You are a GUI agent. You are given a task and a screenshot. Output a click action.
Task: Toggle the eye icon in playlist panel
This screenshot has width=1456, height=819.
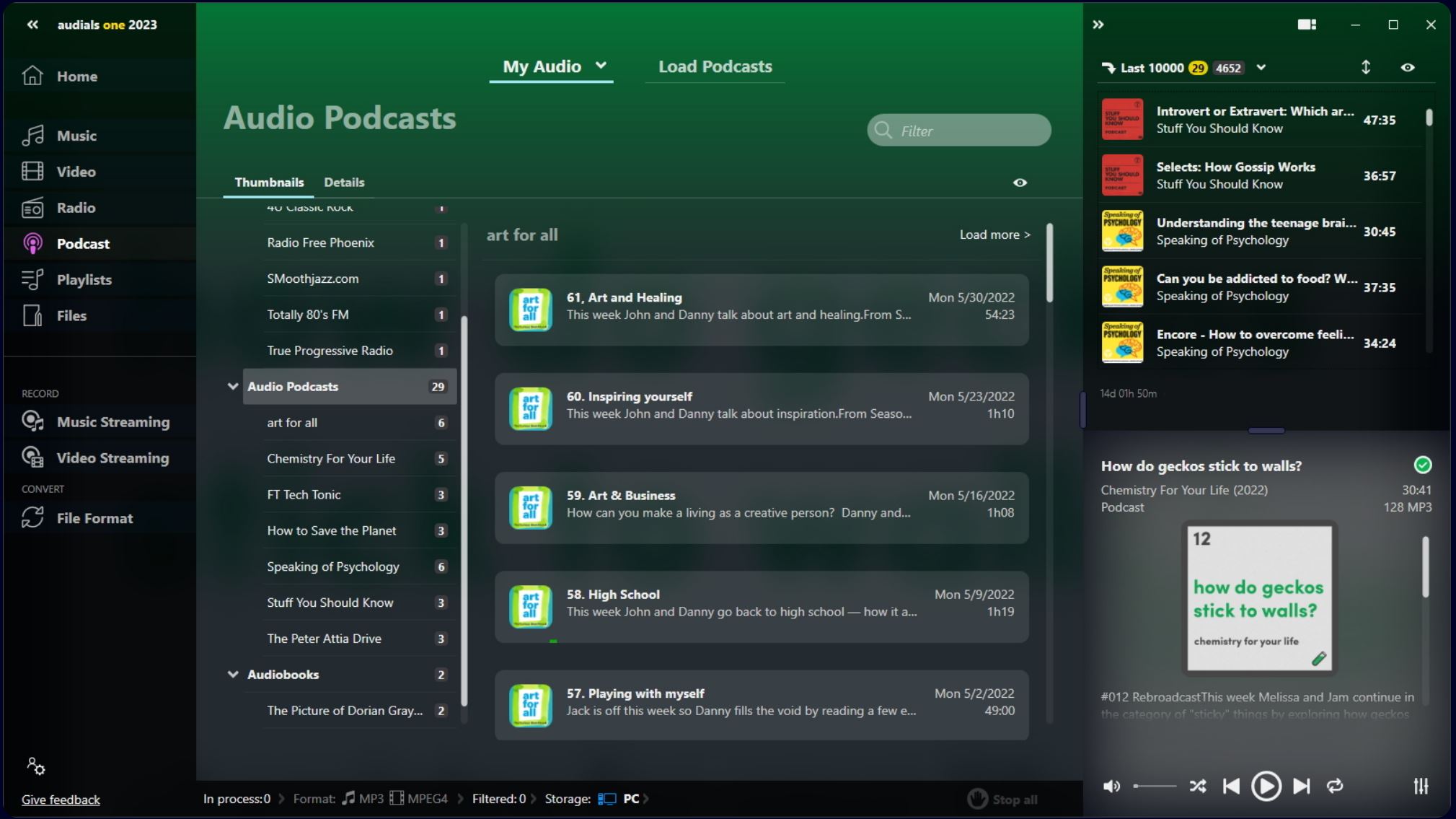1407,68
